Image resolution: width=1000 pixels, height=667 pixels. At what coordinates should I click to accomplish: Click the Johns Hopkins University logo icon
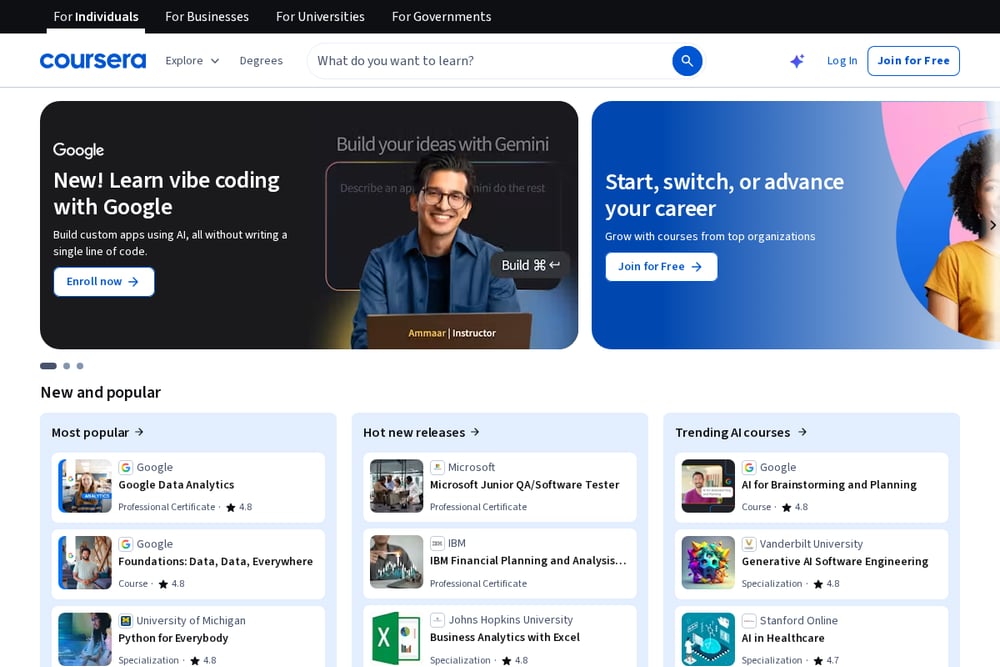tap(437, 620)
